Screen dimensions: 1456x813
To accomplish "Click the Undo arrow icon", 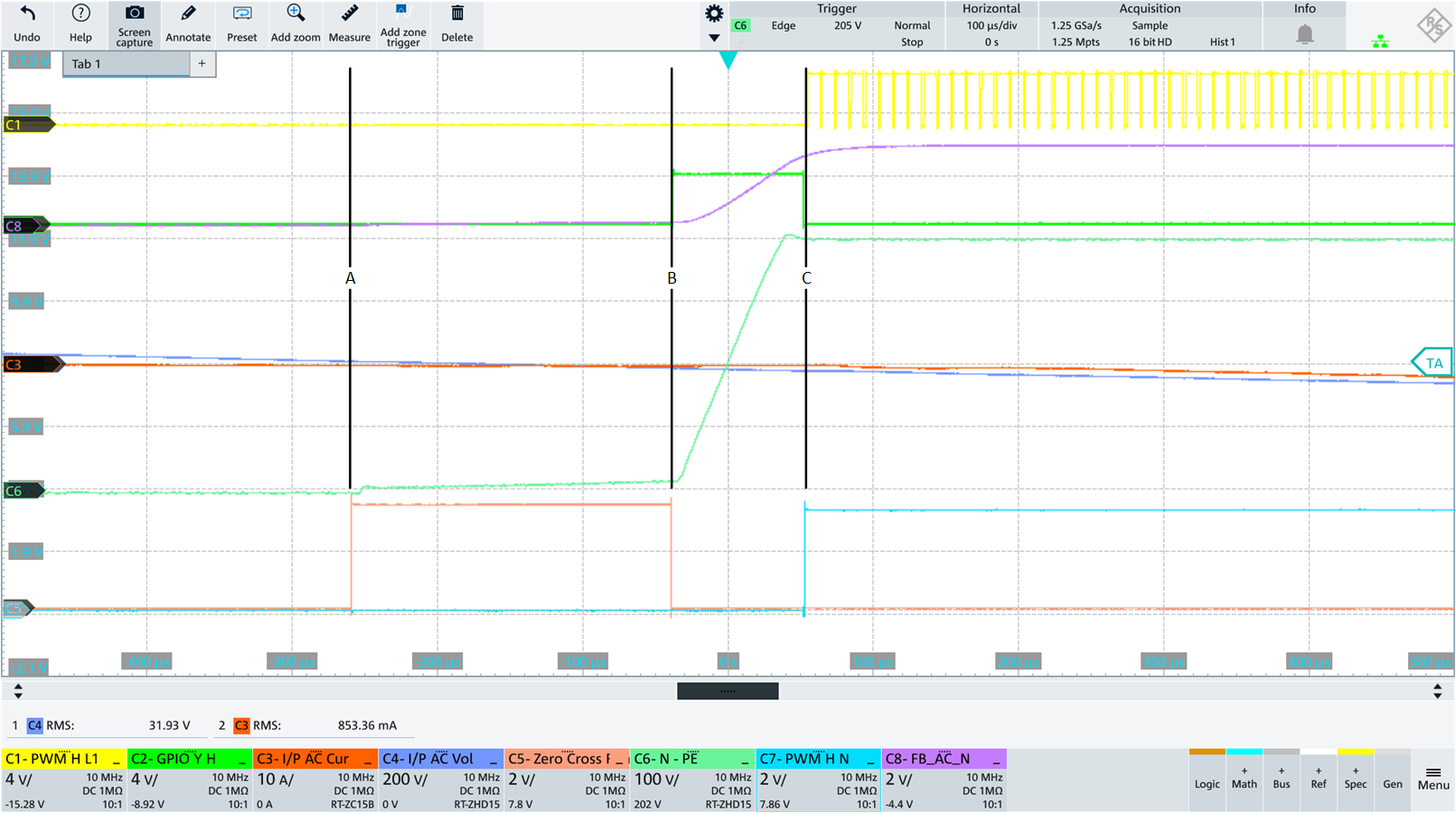I will click(x=27, y=14).
